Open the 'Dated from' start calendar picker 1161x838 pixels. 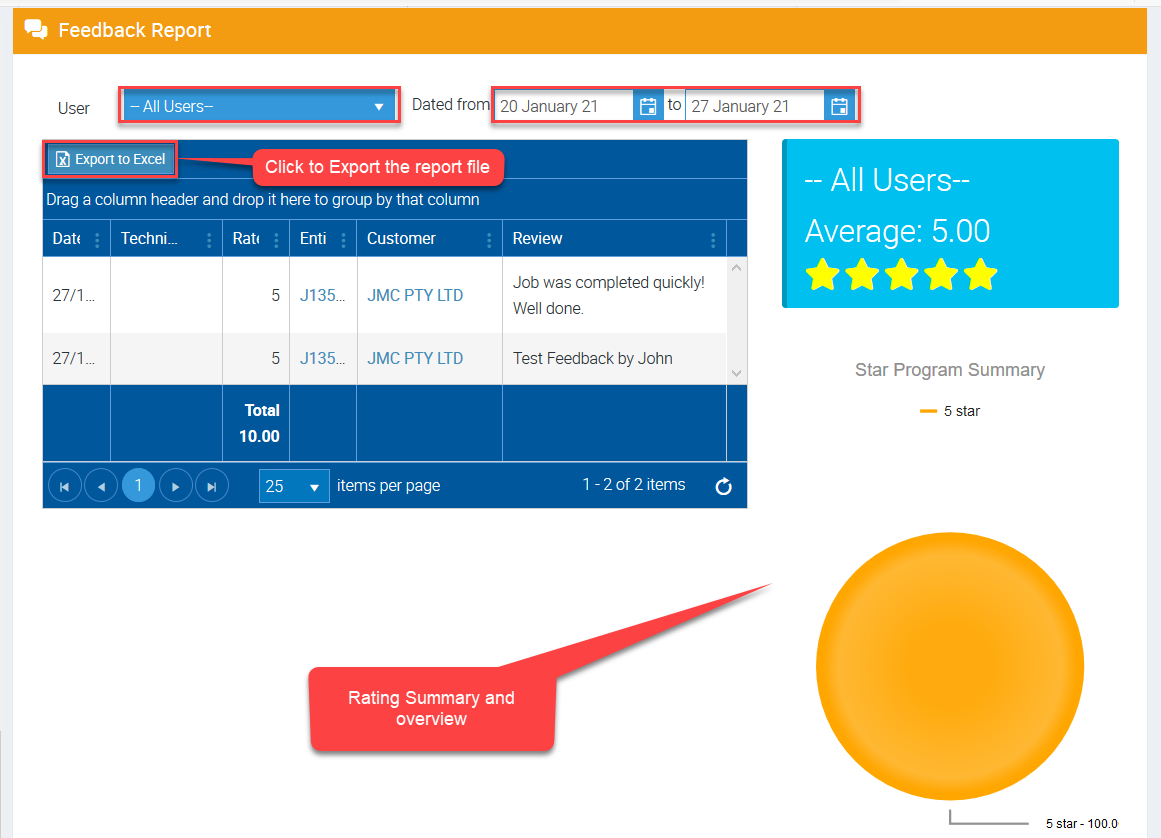(648, 106)
